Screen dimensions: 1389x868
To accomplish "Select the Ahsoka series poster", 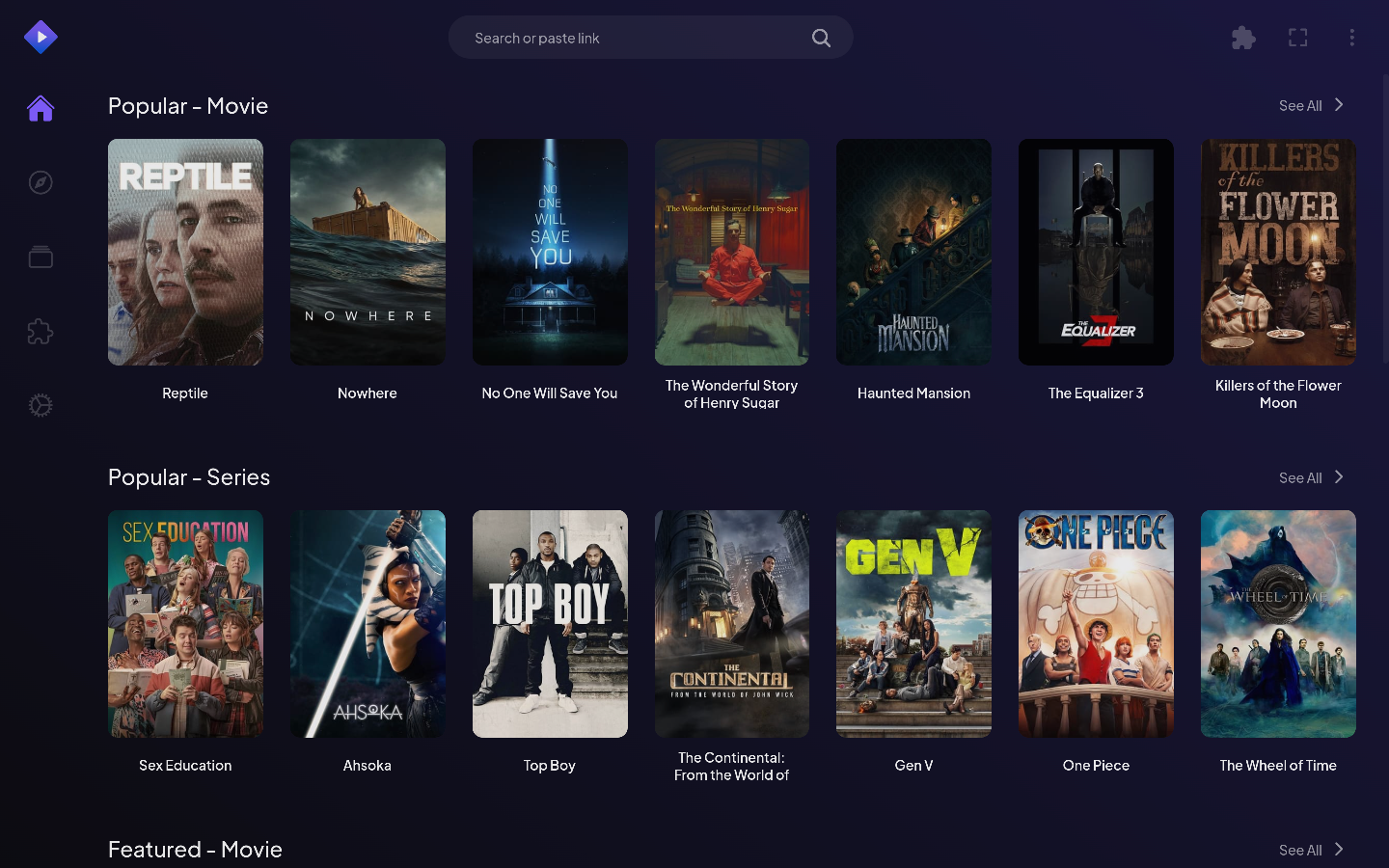I will pos(368,624).
